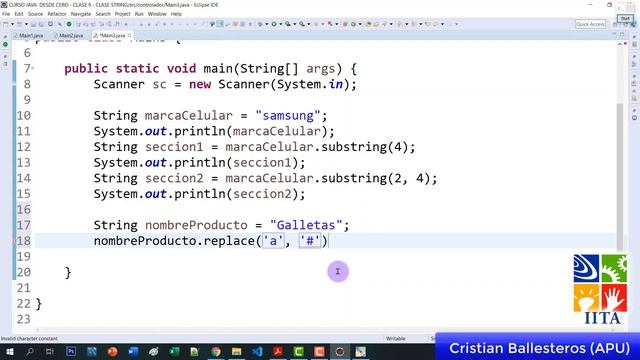Click the "Galletas" string literal on line 17
Image resolution: width=640 pixels, height=360 pixels.
[306, 225]
